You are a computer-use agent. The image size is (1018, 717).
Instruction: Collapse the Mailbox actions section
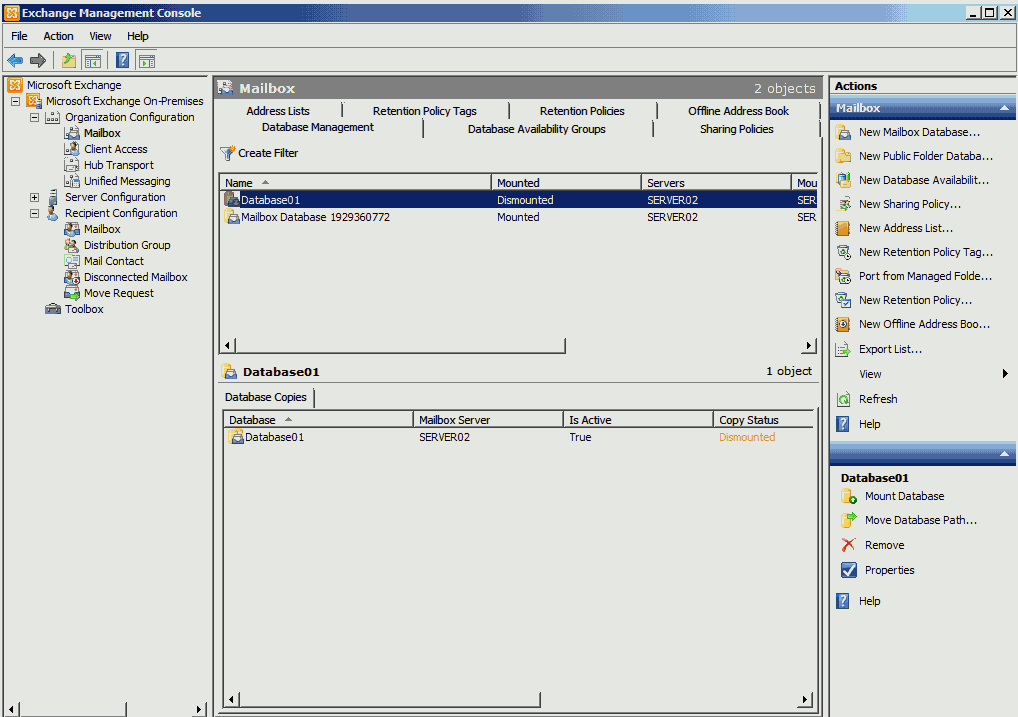coord(1004,108)
